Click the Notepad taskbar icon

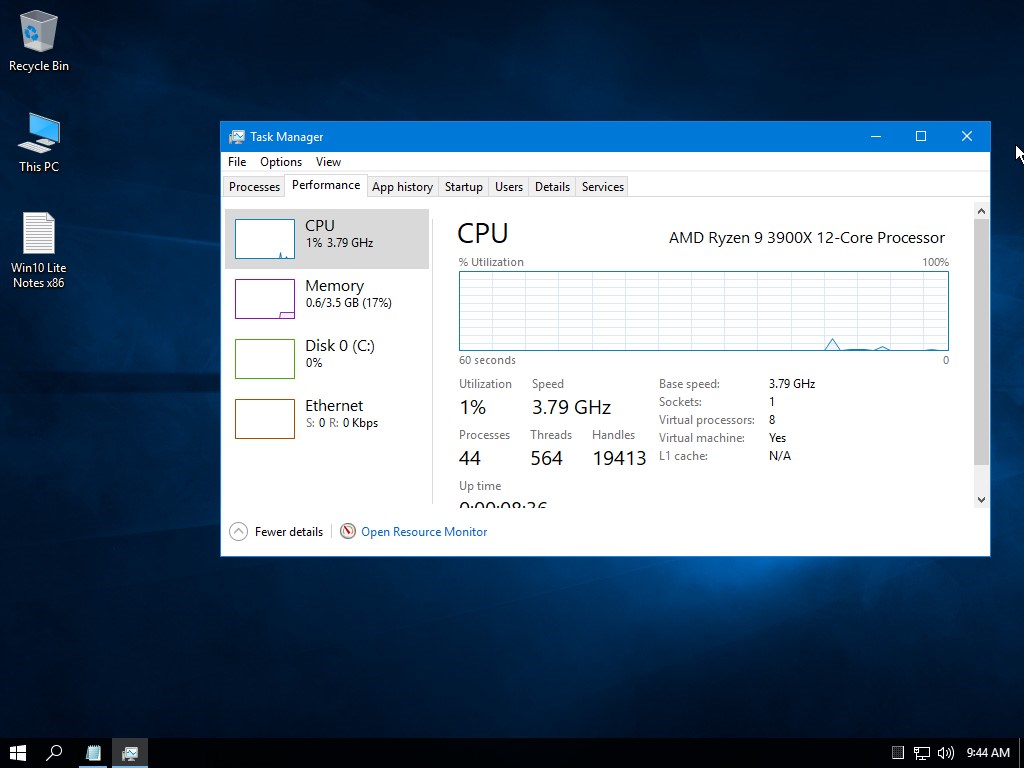tap(93, 753)
